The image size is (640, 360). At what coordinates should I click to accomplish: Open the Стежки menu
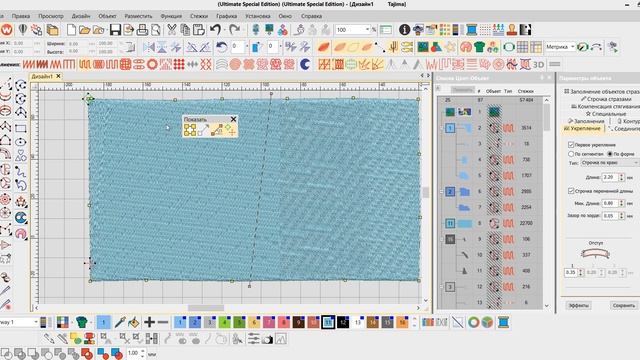pyautogui.click(x=199, y=16)
